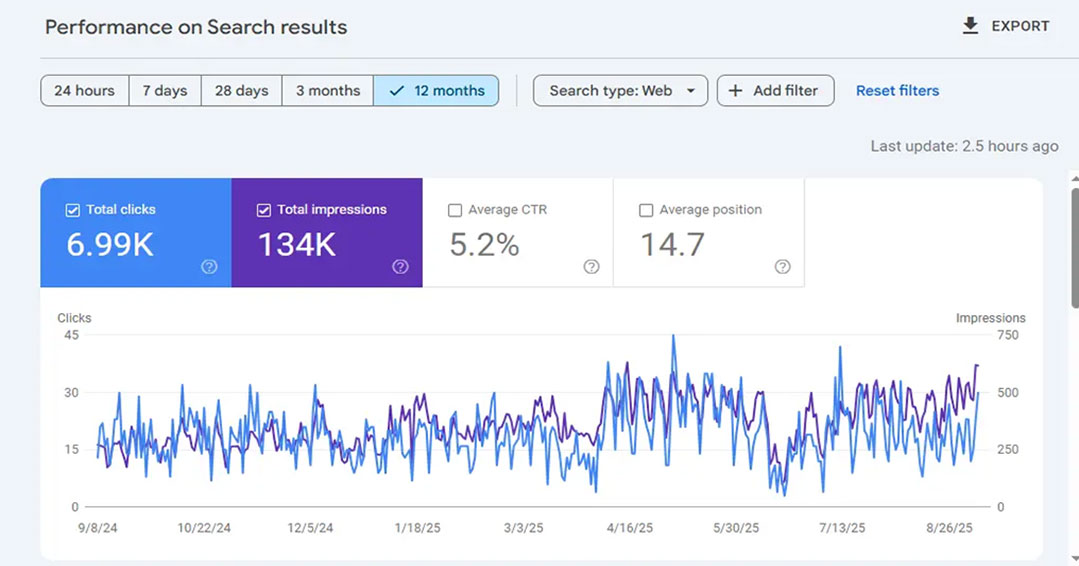The width and height of the screenshot is (1079, 566).
Task: Click the Export download icon
Action: pyautogui.click(x=970, y=26)
